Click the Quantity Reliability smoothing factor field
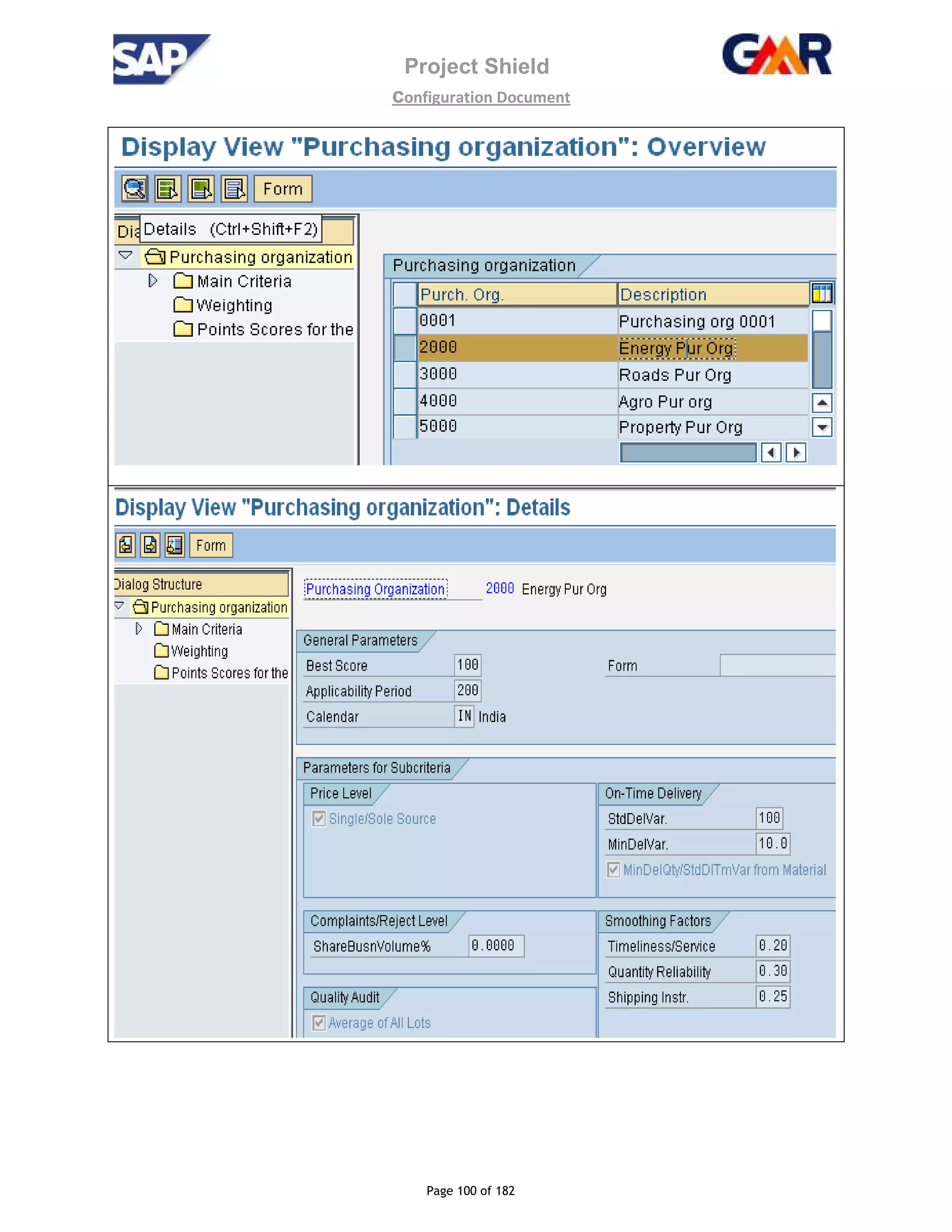Image resolution: width=952 pixels, height=1232 pixels. click(773, 971)
